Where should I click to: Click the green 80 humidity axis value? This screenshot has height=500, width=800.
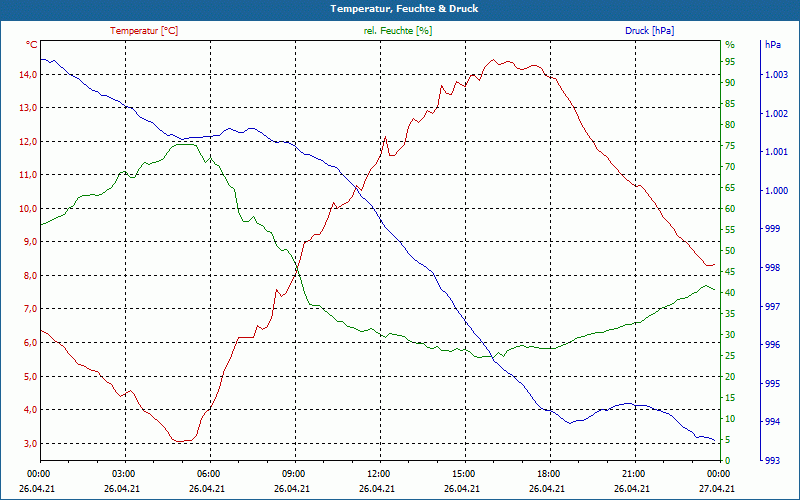point(730,125)
